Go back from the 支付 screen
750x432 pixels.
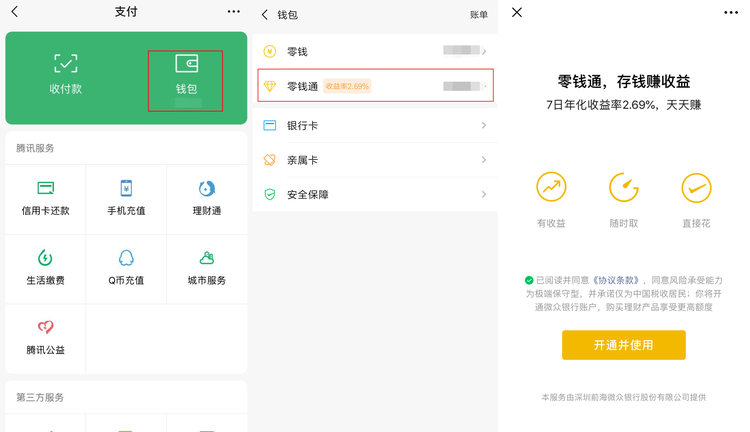pos(15,12)
